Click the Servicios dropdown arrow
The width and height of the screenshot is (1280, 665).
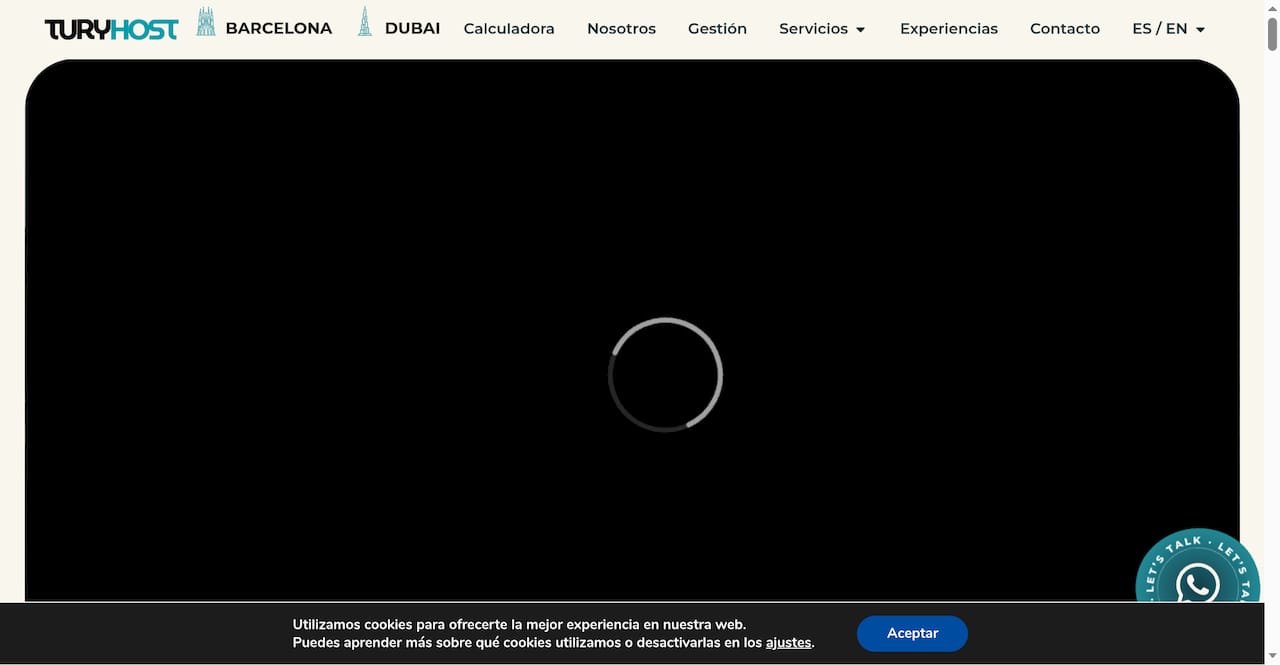coord(860,30)
